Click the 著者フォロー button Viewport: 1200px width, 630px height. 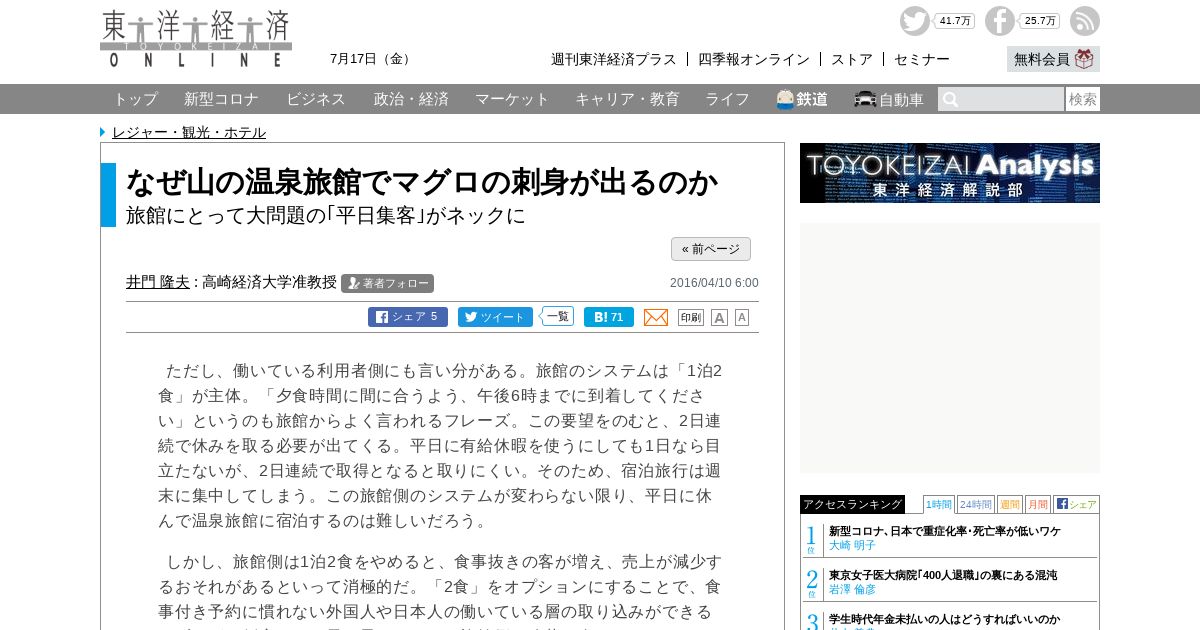387,284
